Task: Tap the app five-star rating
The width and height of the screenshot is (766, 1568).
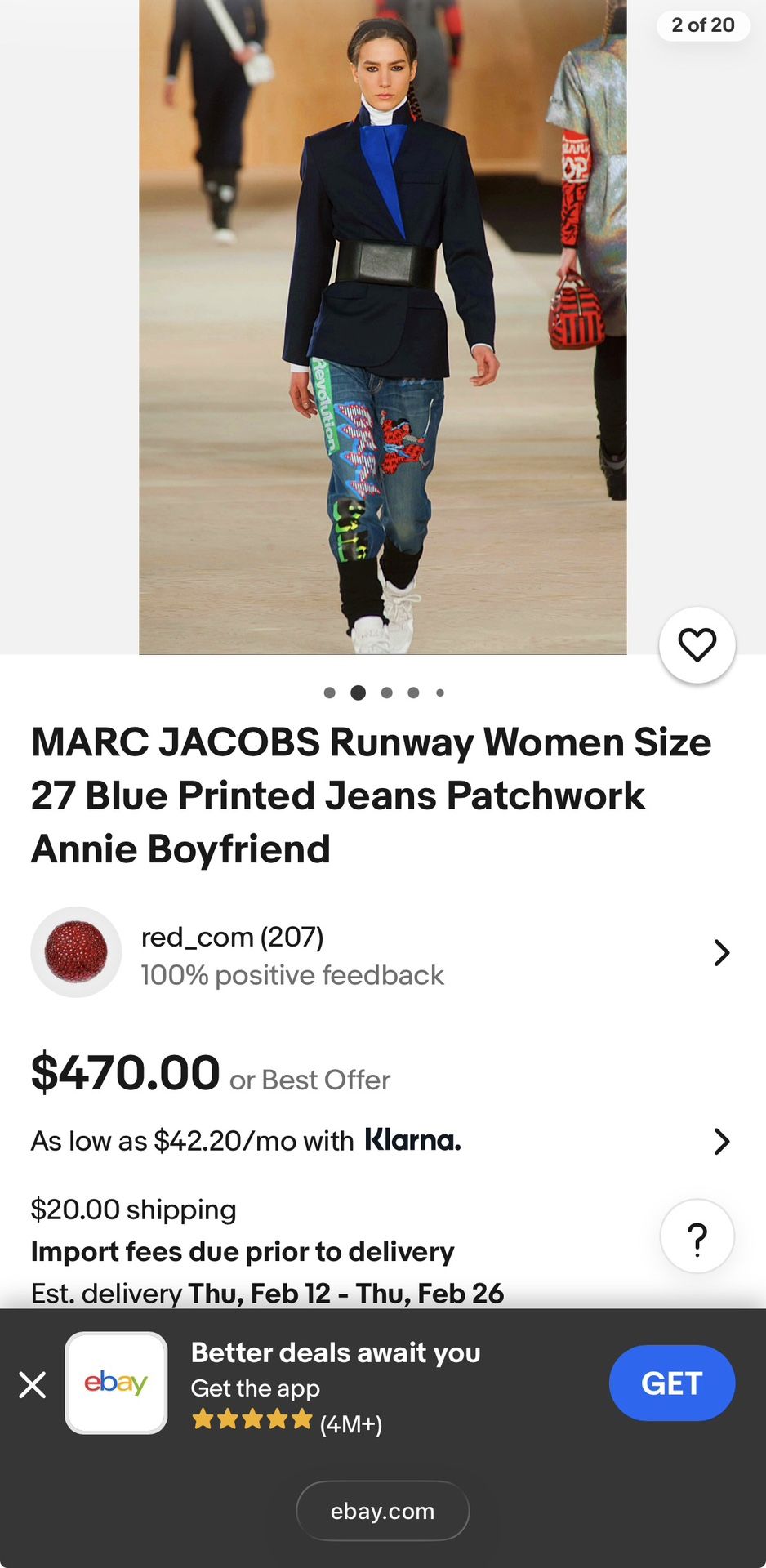Action: [252, 1420]
